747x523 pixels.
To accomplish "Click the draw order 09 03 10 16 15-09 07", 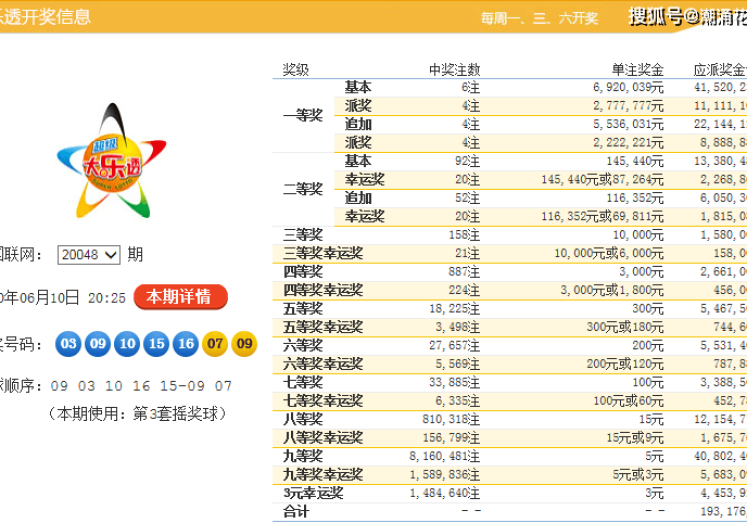I will (x=141, y=386).
